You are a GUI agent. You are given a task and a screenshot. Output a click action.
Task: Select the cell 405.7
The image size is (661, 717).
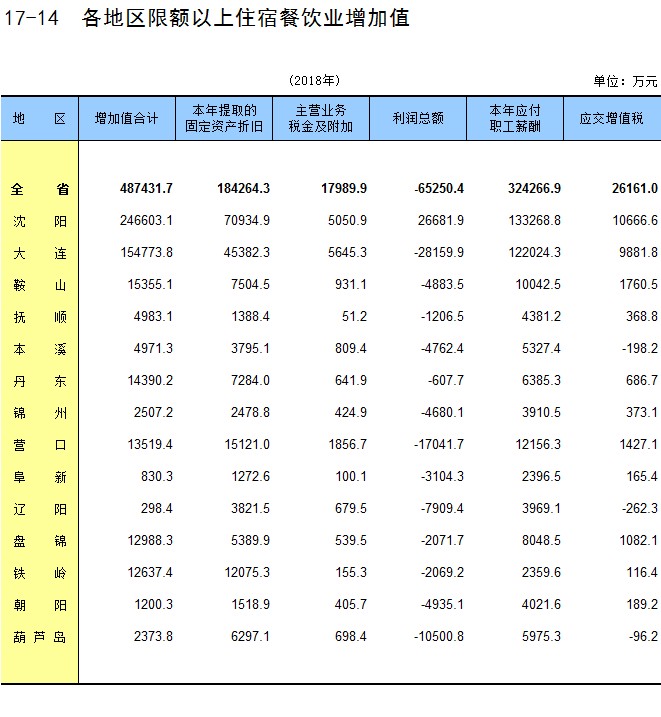pos(351,605)
